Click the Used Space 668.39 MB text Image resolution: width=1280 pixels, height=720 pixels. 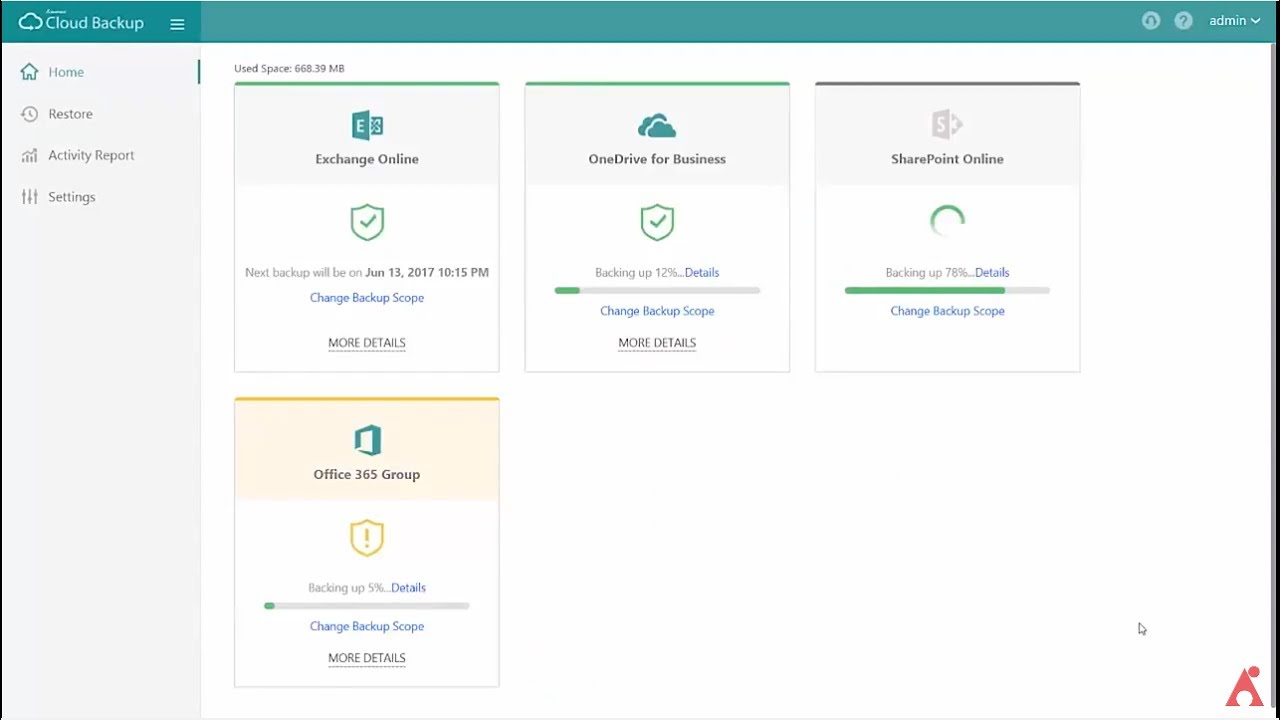tap(289, 69)
